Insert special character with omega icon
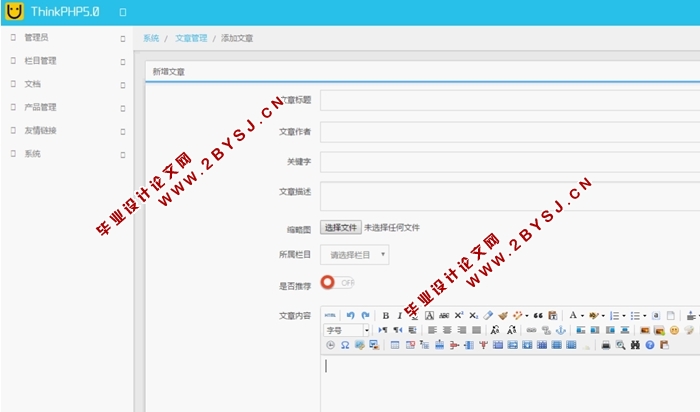 (x=345, y=345)
